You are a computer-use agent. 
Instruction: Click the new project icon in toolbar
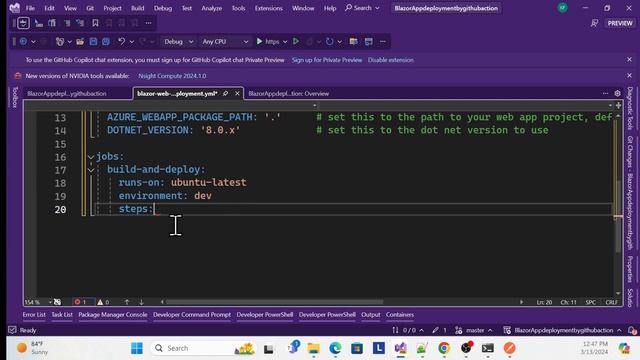pyautogui.click(x=60, y=41)
